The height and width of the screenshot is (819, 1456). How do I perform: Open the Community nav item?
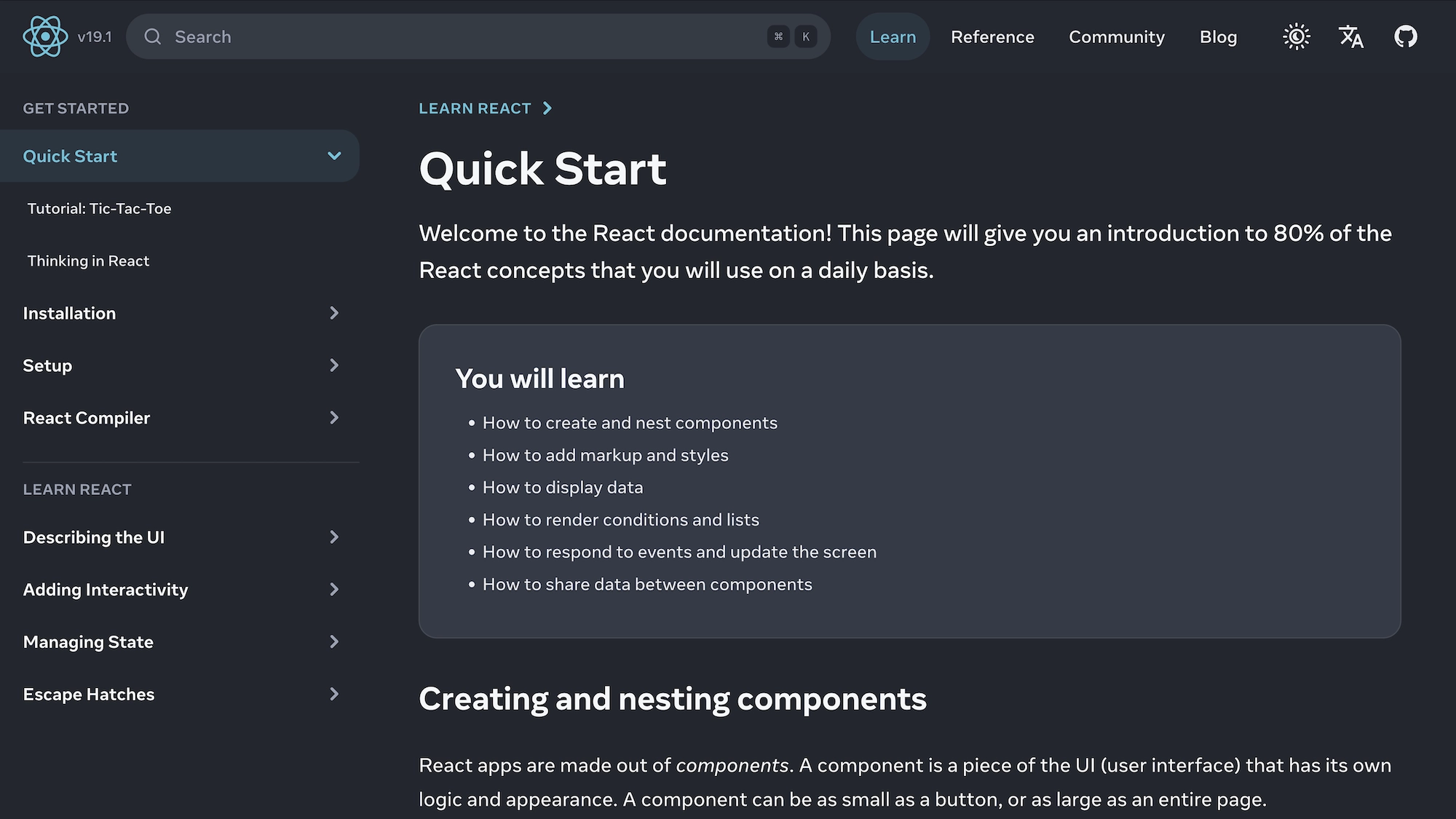click(1116, 36)
